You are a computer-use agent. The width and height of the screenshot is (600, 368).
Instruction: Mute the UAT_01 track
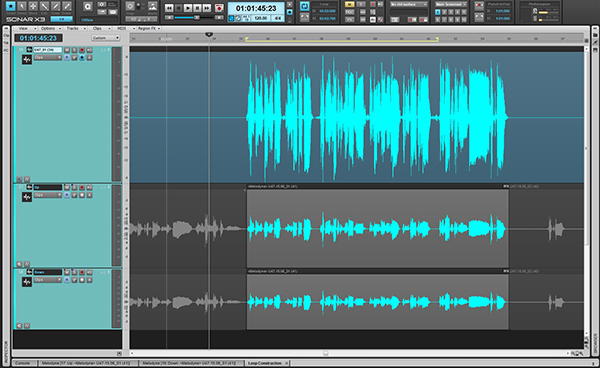click(x=67, y=50)
